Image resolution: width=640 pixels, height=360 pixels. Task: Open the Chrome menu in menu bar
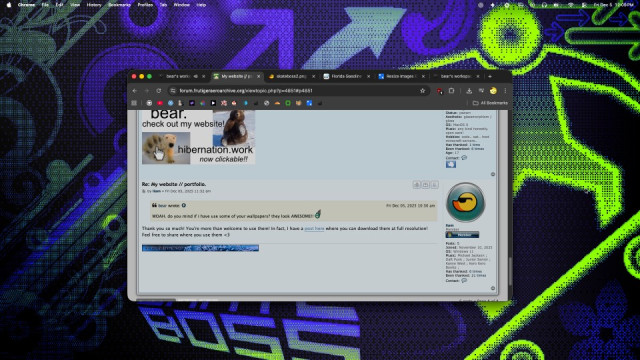tap(26, 5)
